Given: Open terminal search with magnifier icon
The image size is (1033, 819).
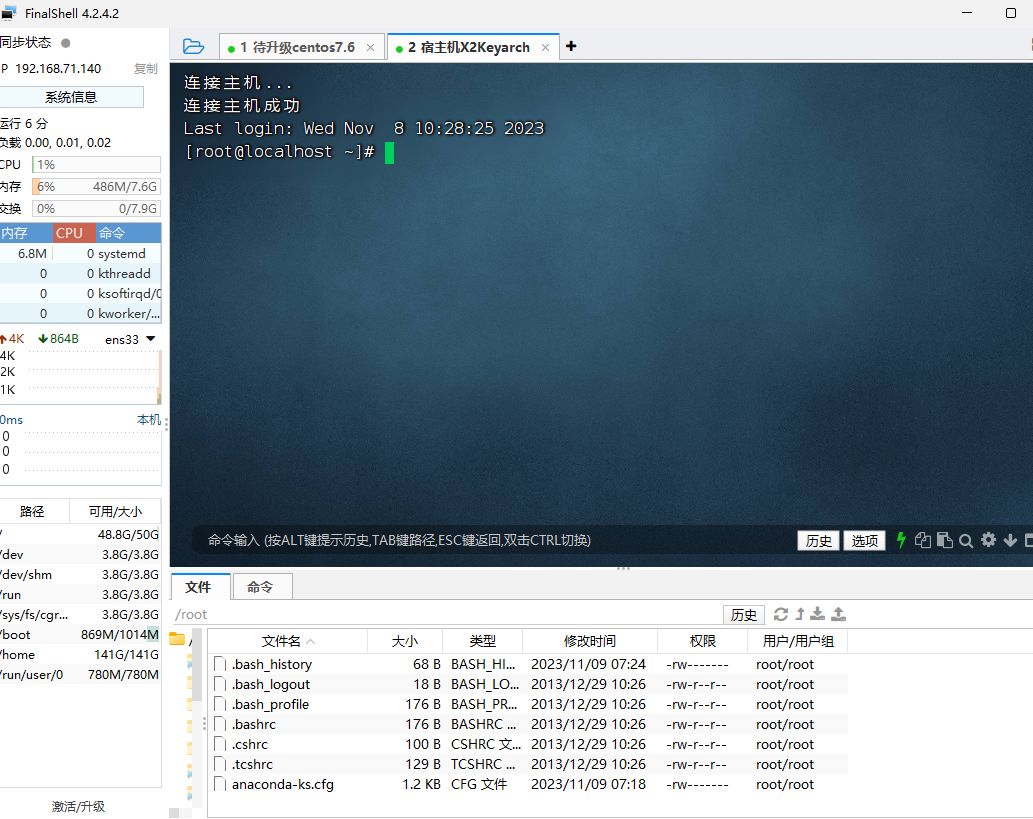Looking at the screenshot, I should 966,540.
